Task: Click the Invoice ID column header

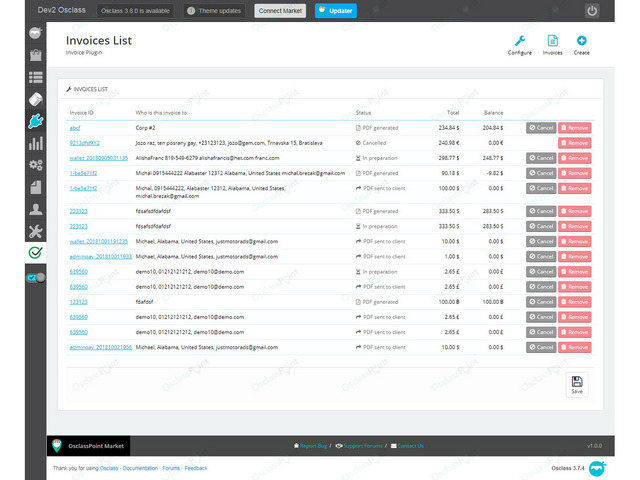Action: (81, 113)
